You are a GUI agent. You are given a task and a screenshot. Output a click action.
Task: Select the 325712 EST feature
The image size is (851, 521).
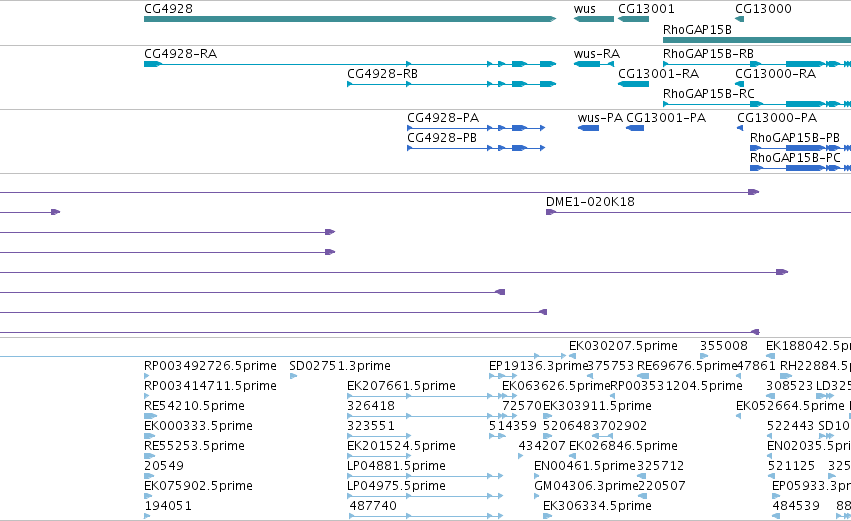tap(642, 476)
